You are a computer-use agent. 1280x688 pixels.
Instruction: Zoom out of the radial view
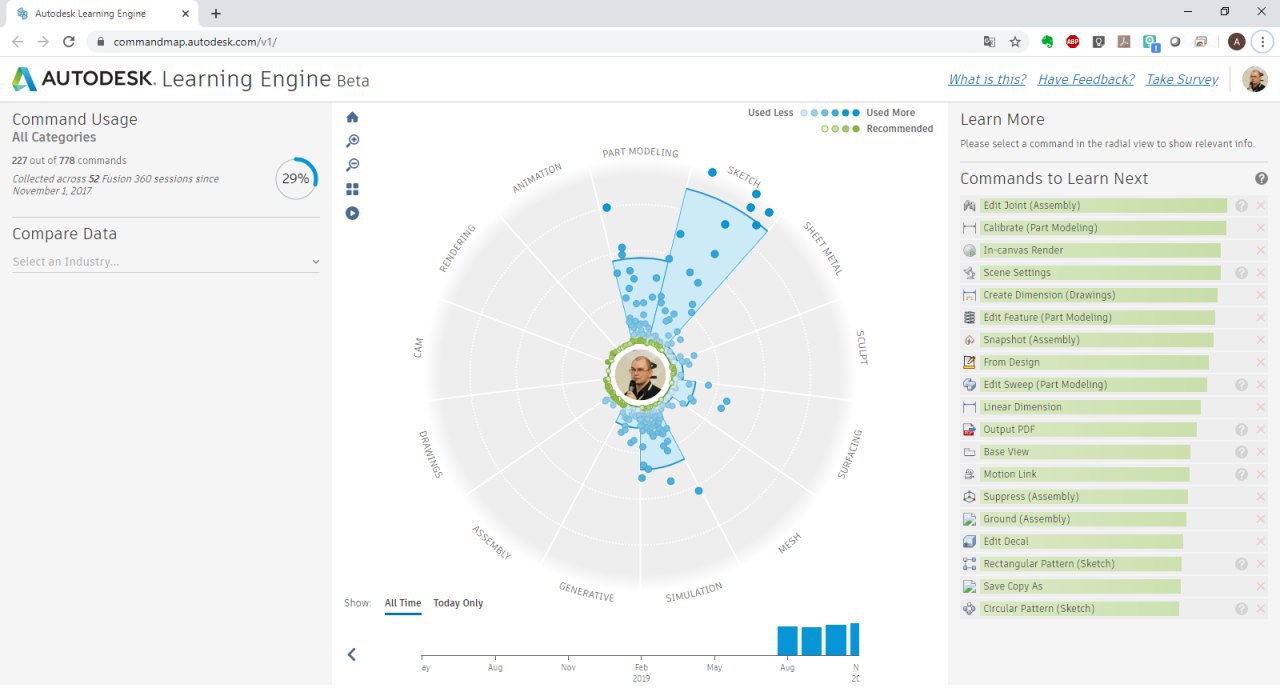[352, 165]
